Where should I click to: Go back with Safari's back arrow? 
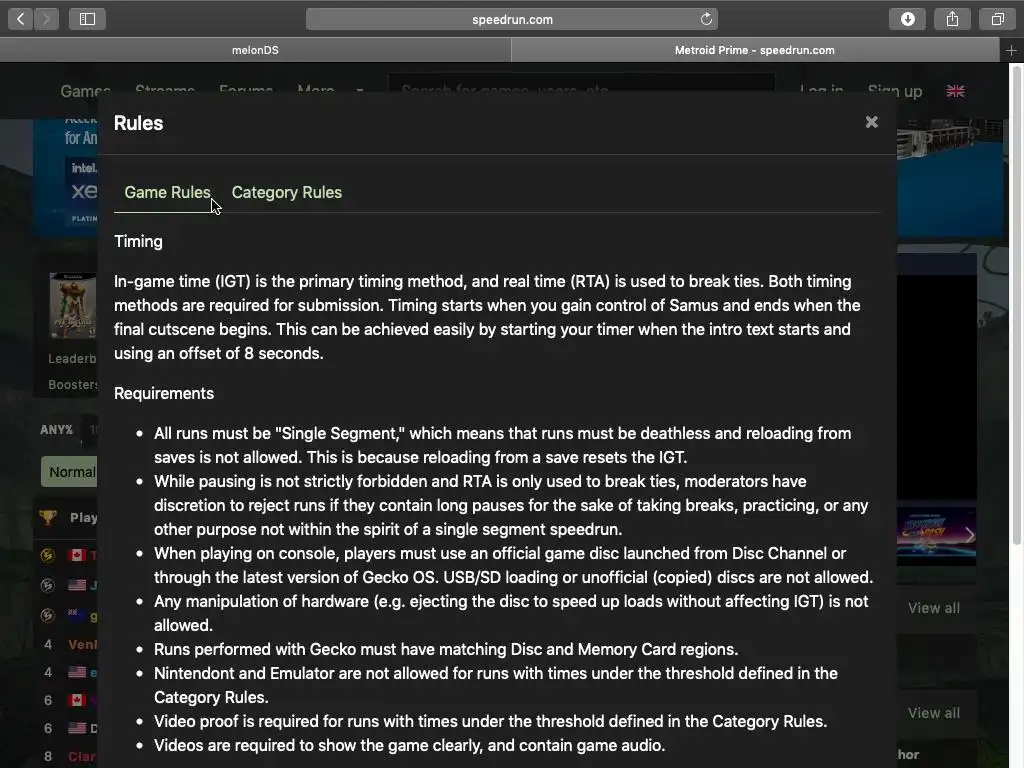tap(21, 19)
